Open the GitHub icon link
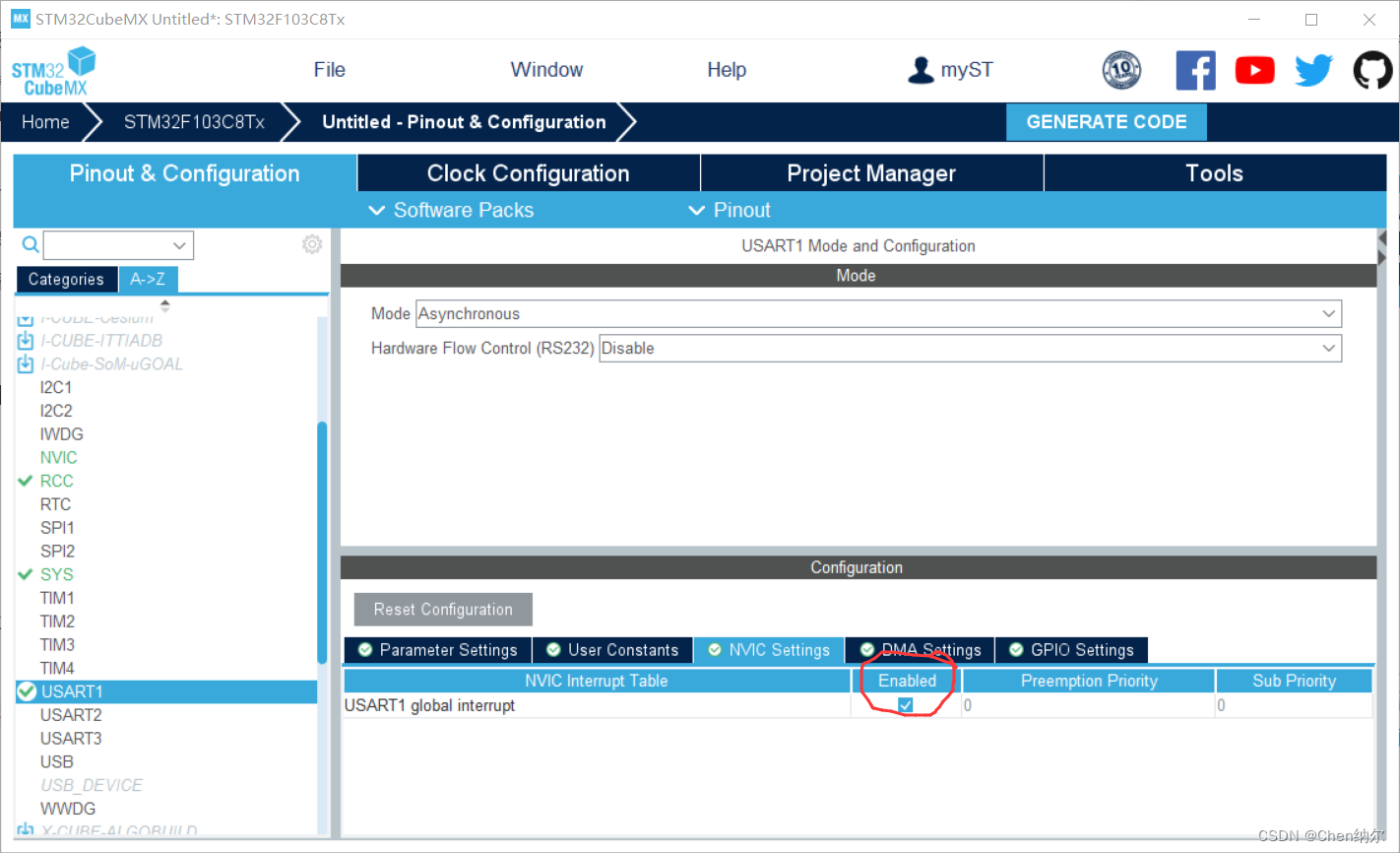This screenshot has height=853, width=1400. pos(1372,70)
